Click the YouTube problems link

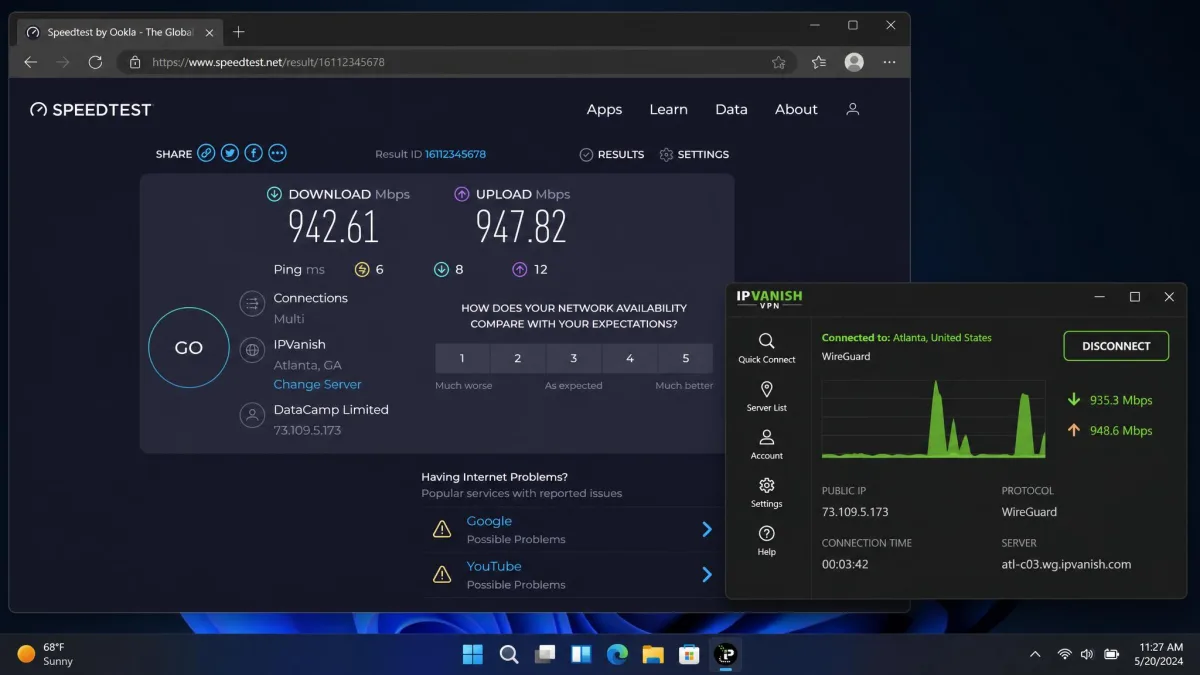coord(494,566)
